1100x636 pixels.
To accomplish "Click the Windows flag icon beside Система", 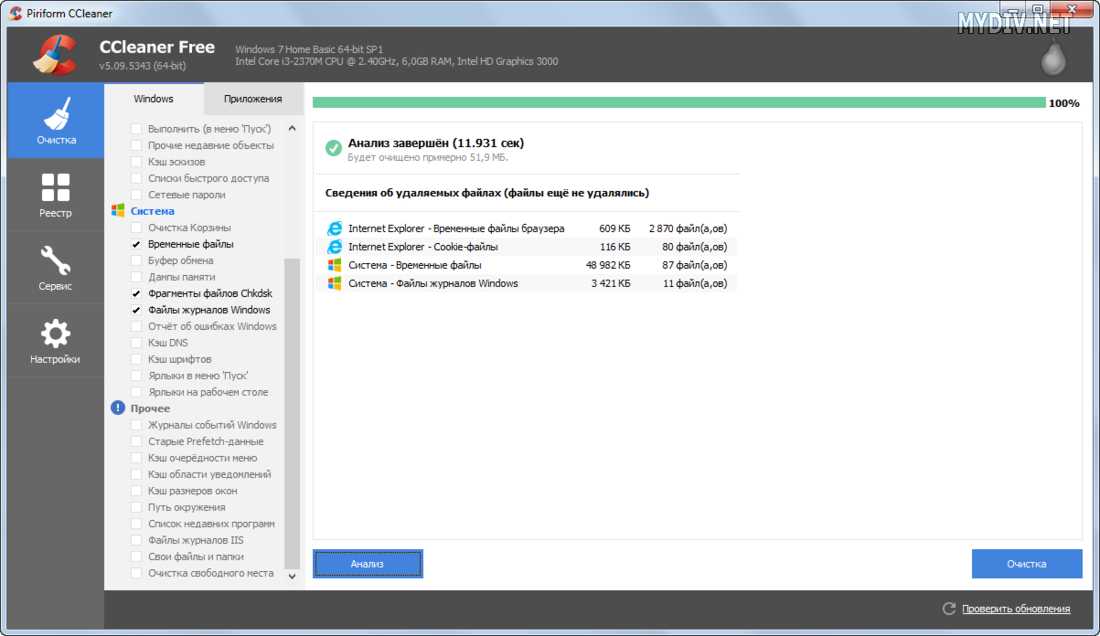I will [118, 211].
